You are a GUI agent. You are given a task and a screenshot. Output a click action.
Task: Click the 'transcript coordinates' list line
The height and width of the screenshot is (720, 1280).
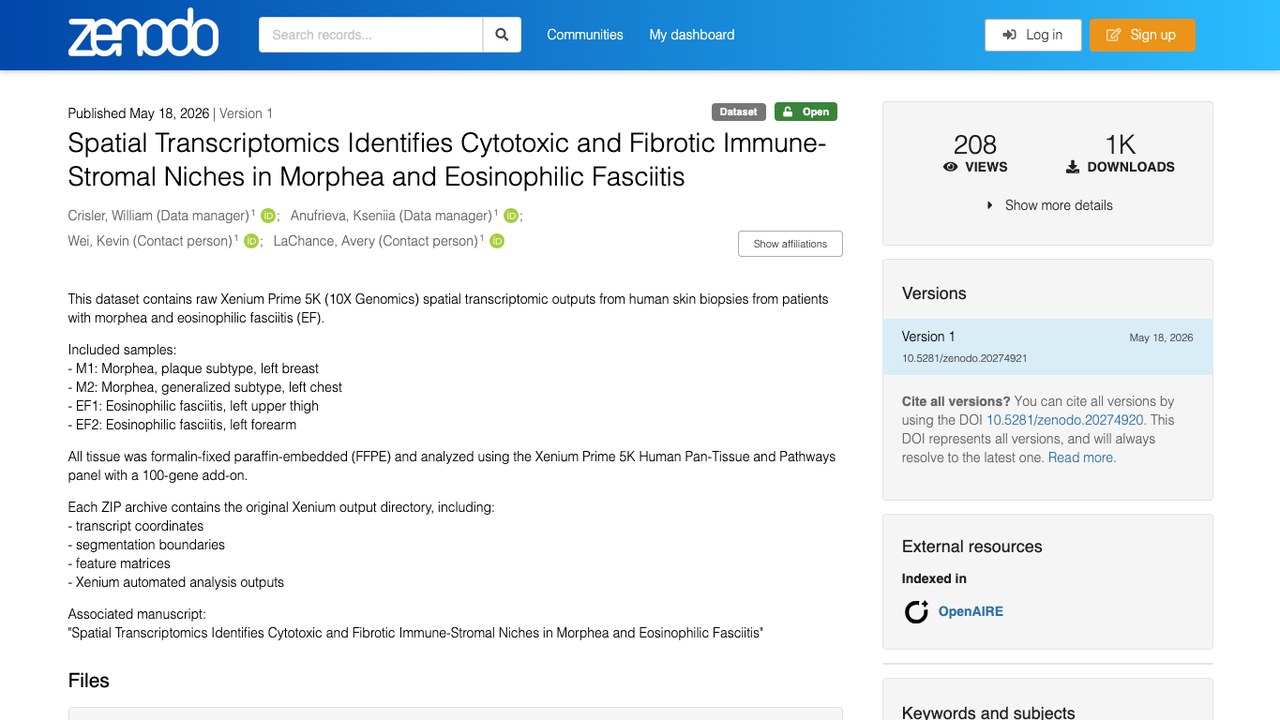(x=136, y=526)
